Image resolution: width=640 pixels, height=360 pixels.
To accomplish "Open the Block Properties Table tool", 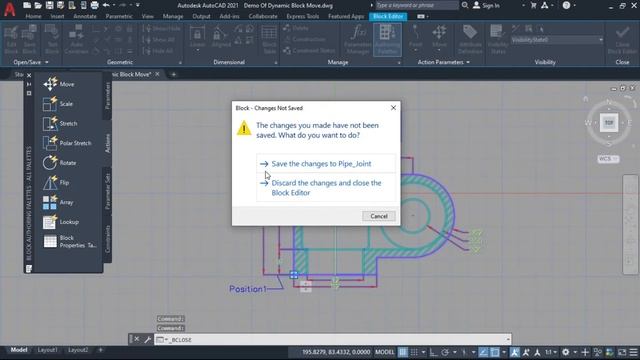I will (69, 241).
